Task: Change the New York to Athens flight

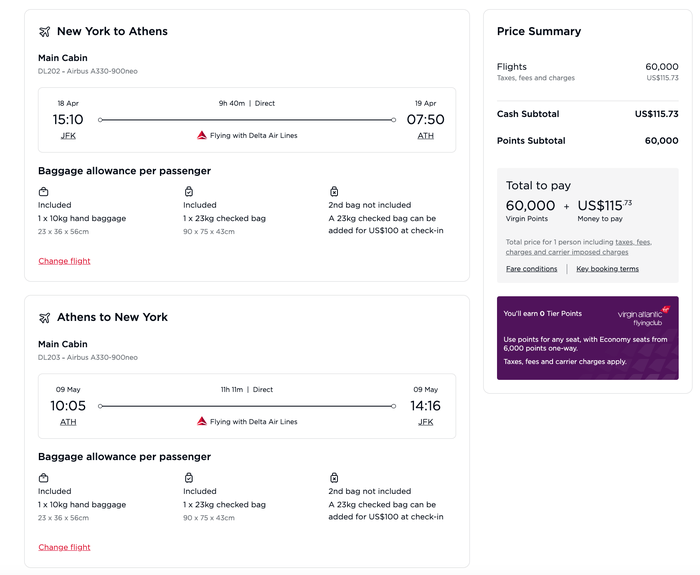Action: coord(64,261)
